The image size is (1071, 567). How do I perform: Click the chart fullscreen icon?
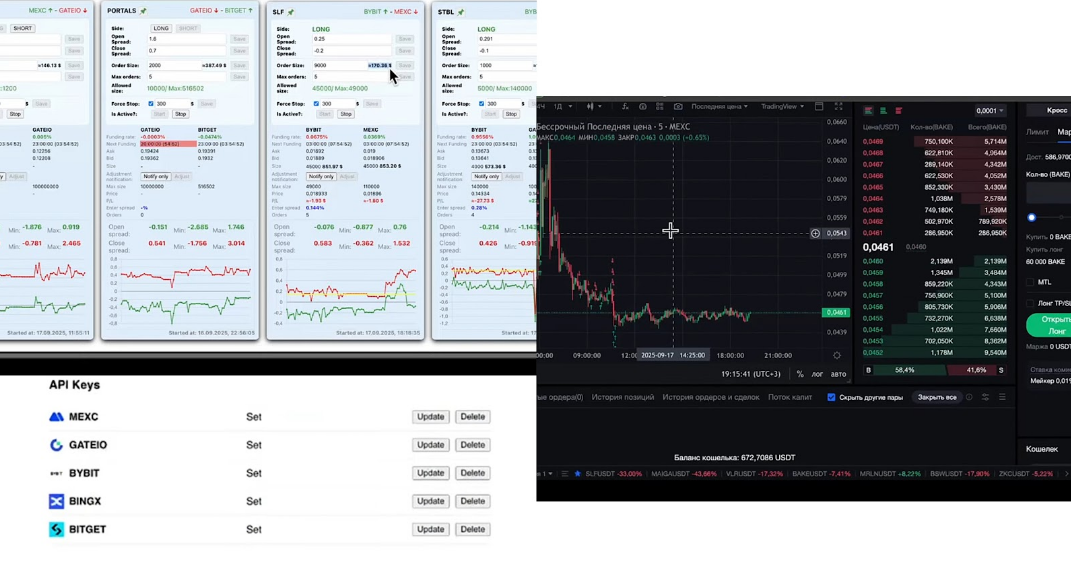click(839, 107)
